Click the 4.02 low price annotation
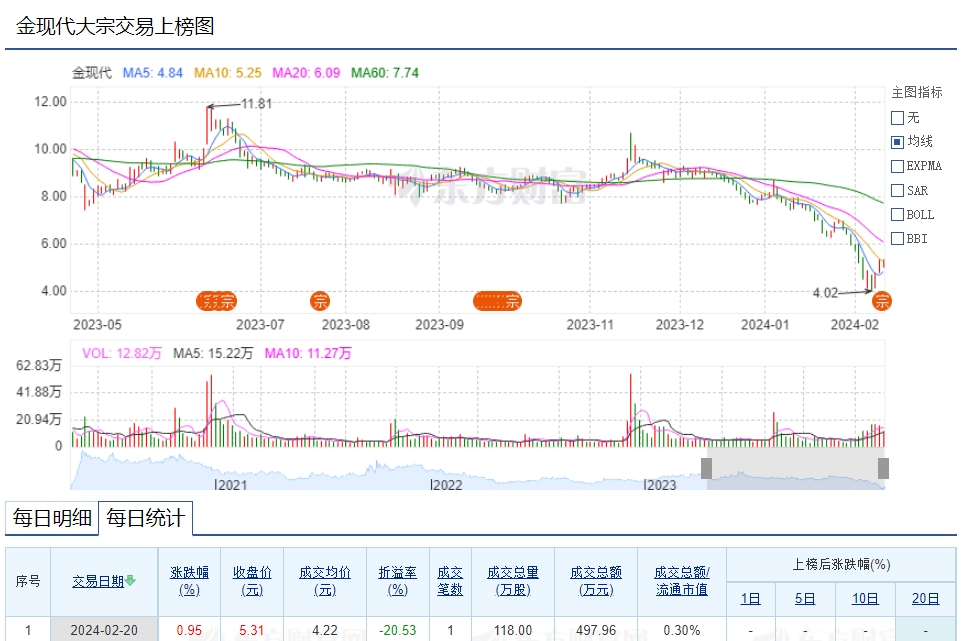This screenshot has width=962, height=641. (x=825, y=293)
